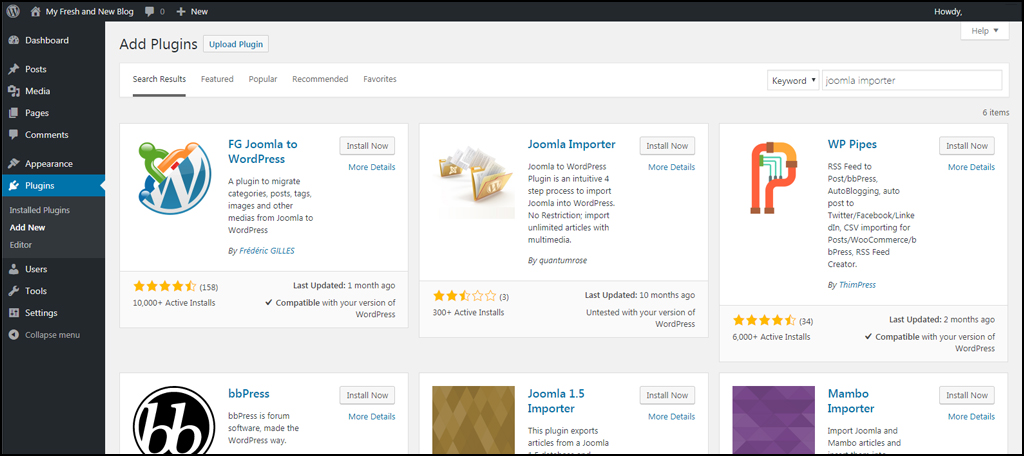The width and height of the screenshot is (1024, 456).
Task: Expand the Help panel
Action: point(985,31)
